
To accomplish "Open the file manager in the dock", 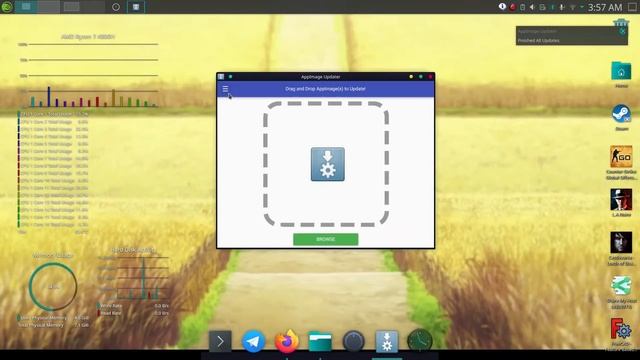I will coord(320,341).
